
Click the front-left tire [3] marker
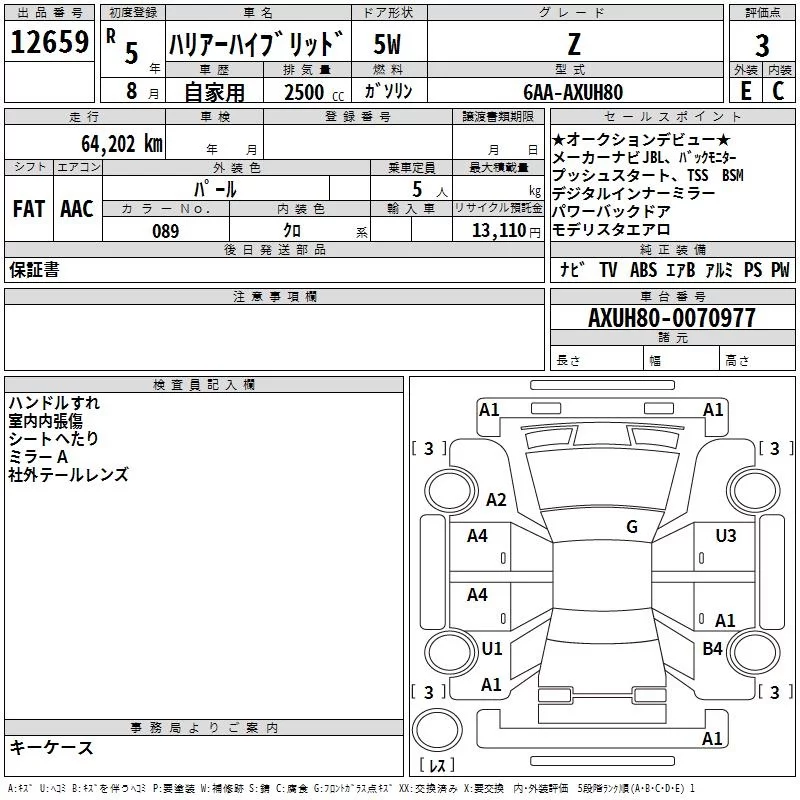point(429,448)
